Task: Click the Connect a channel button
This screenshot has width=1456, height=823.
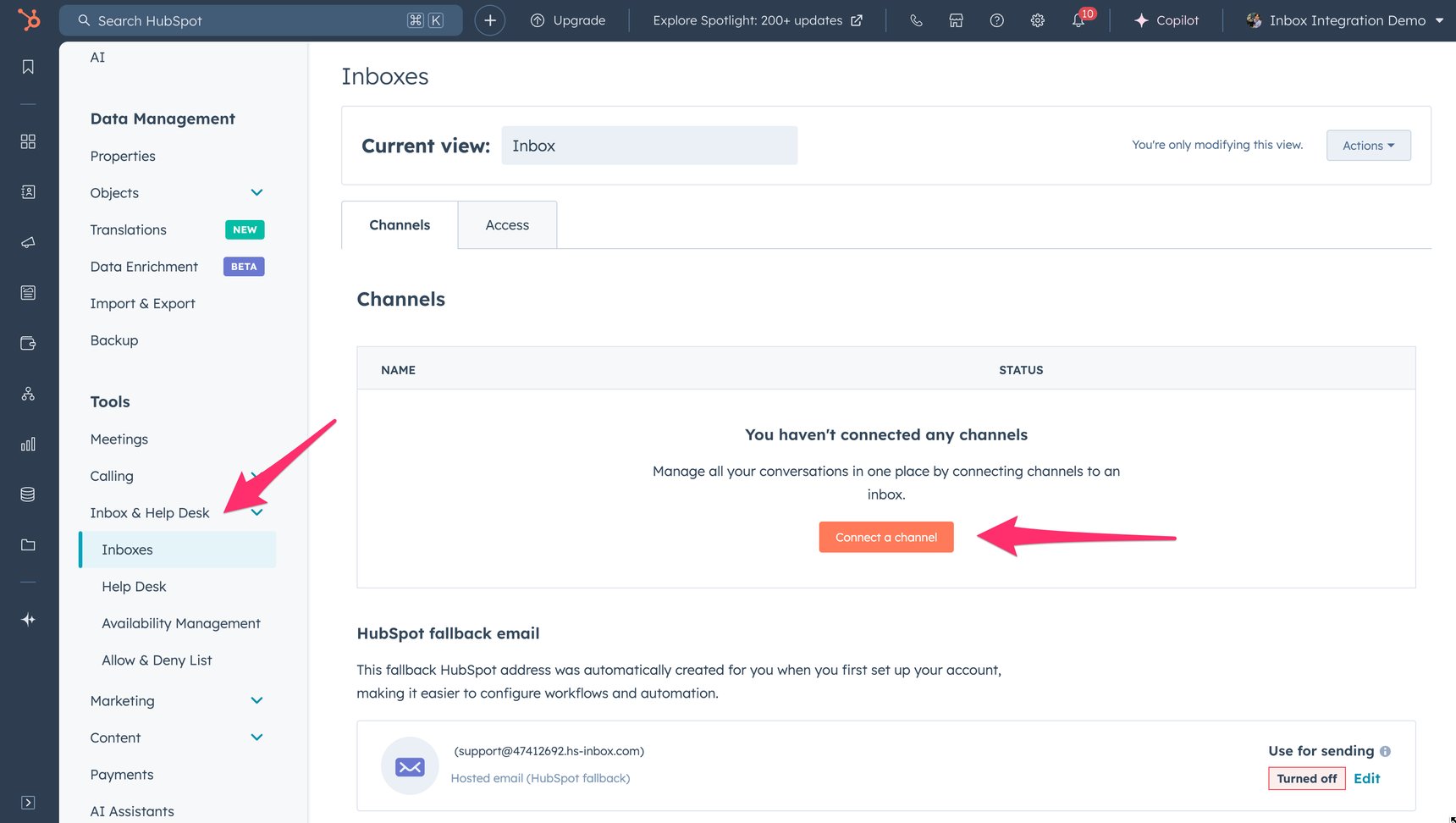Action: point(885,537)
